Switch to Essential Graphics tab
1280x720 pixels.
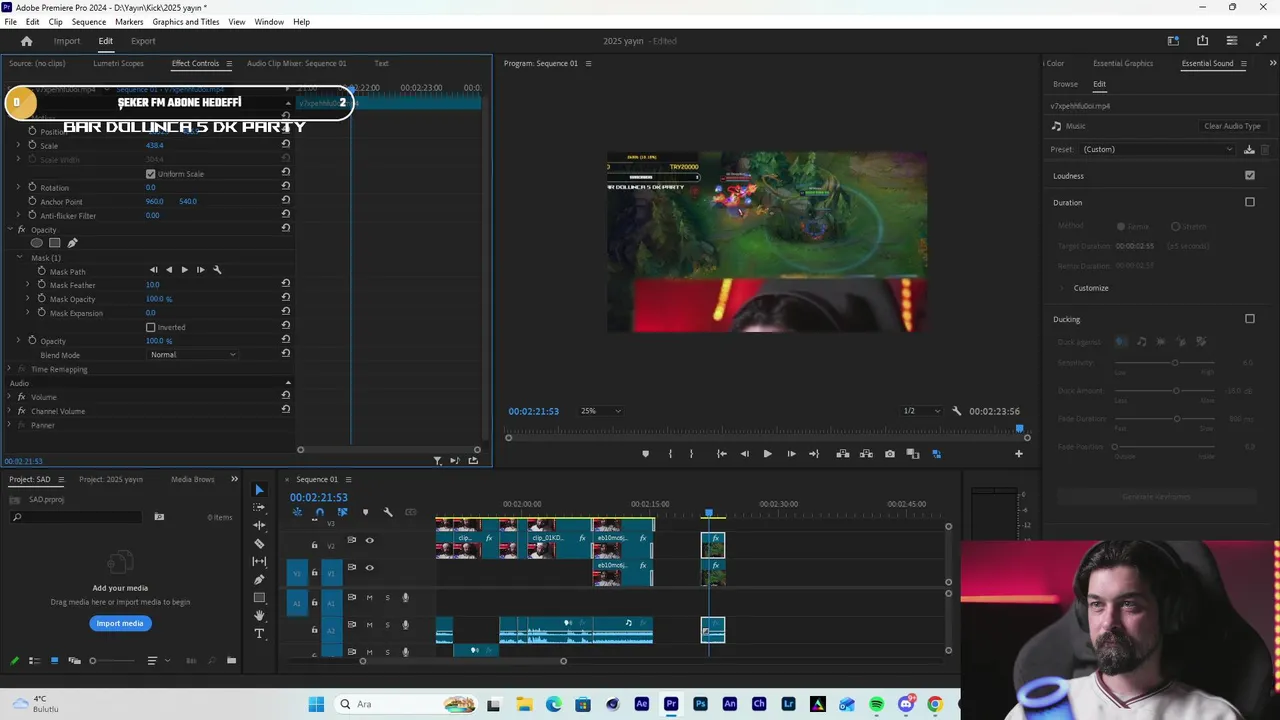[1123, 63]
